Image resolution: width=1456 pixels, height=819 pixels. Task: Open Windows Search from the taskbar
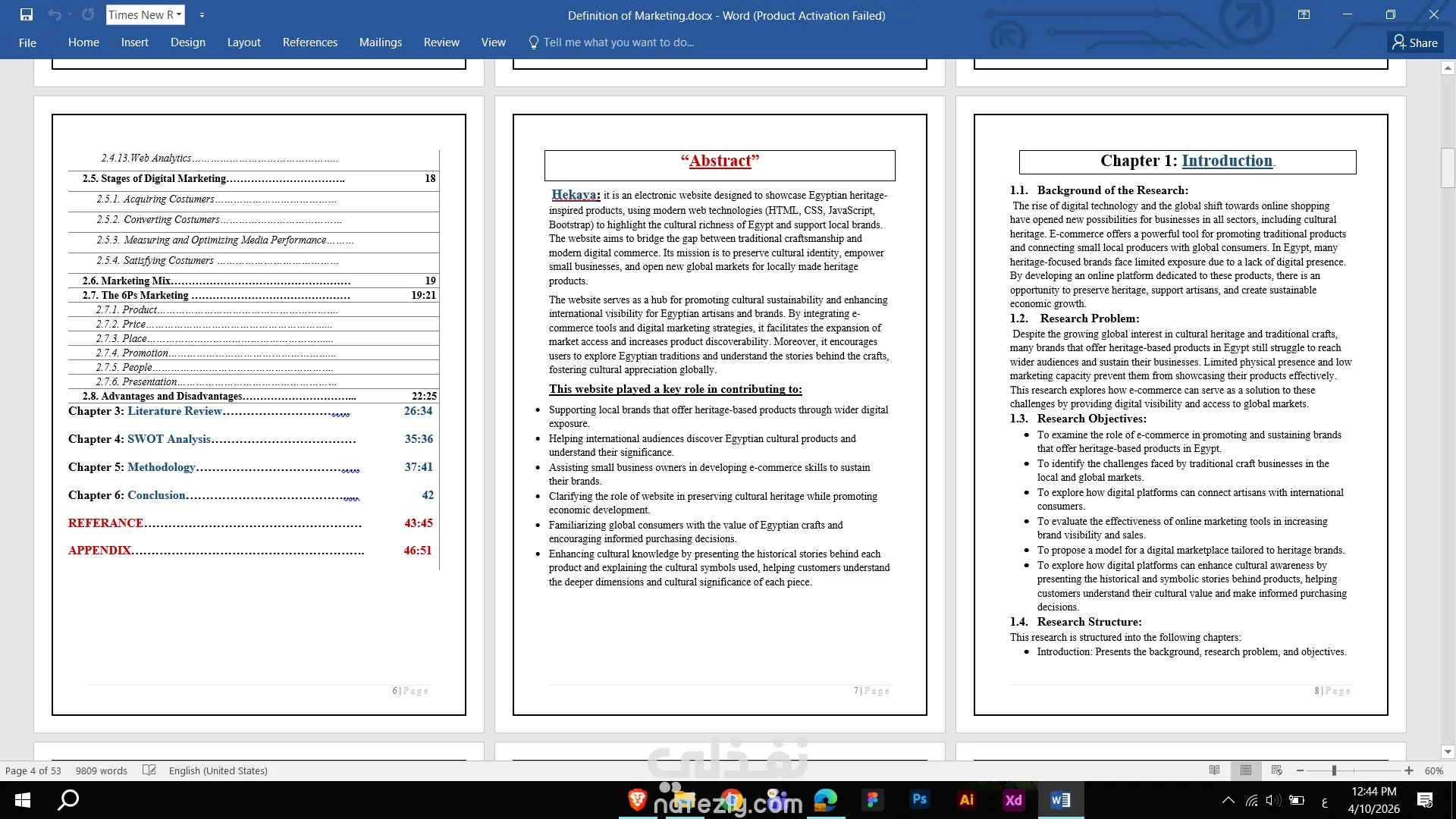click(68, 800)
